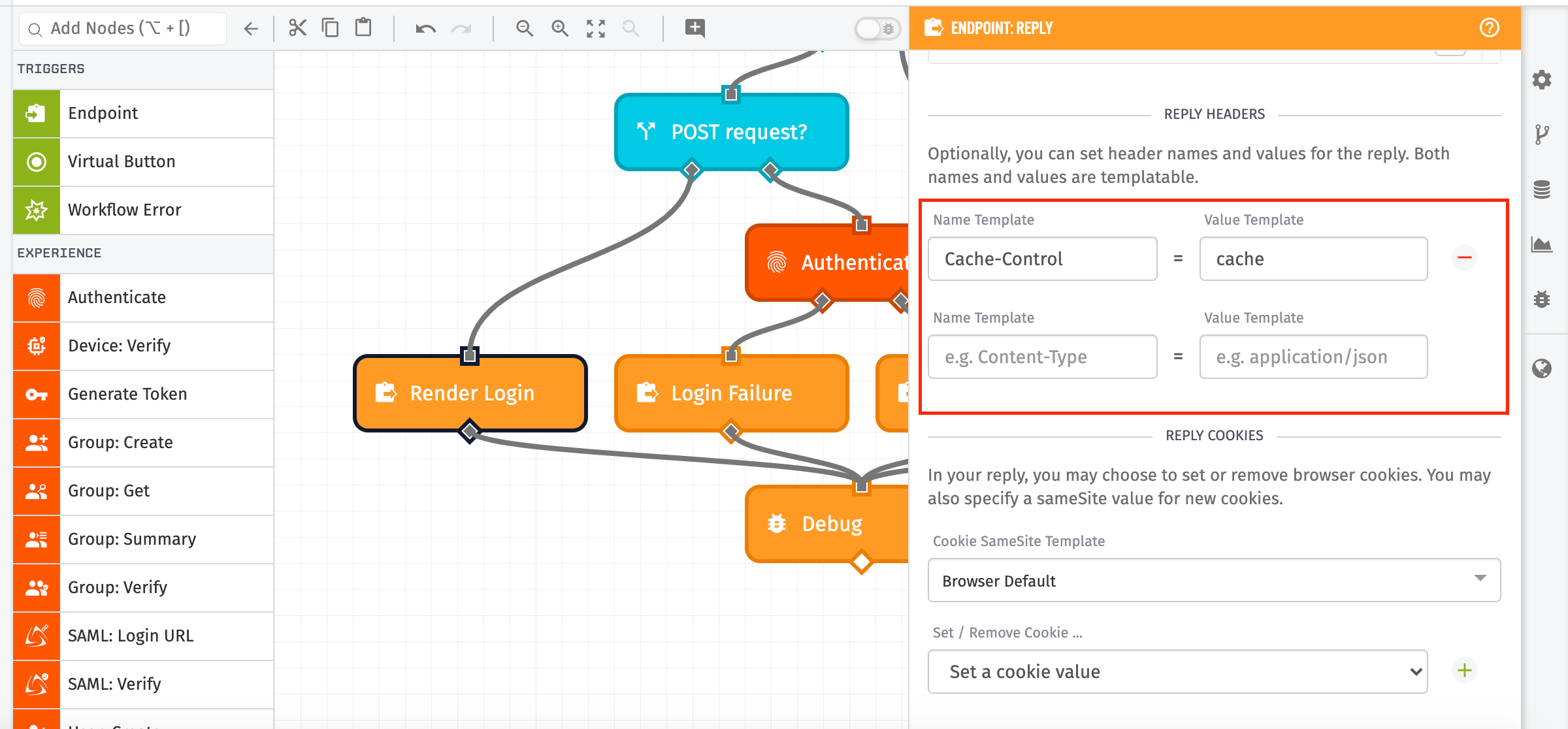Click the undo arrow icon

pyautogui.click(x=425, y=28)
